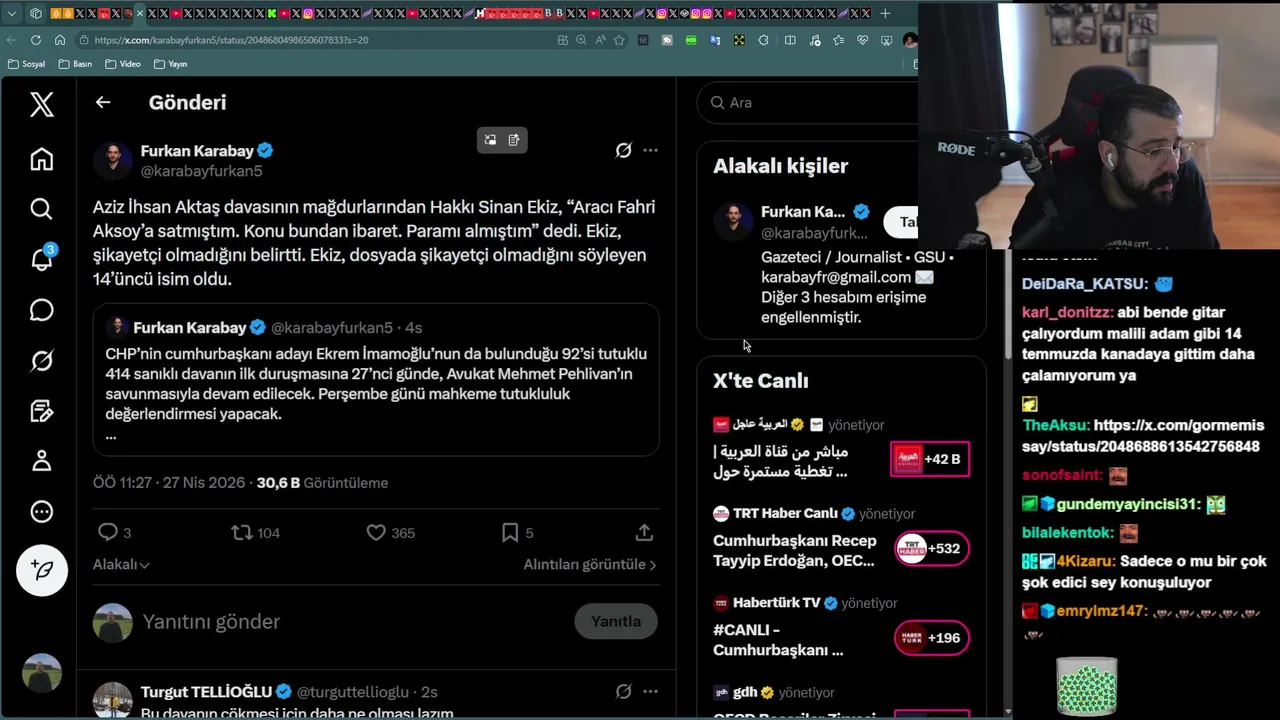Open the Messages chat bubble icon
This screenshot has width=1280, height=720.
41,310
